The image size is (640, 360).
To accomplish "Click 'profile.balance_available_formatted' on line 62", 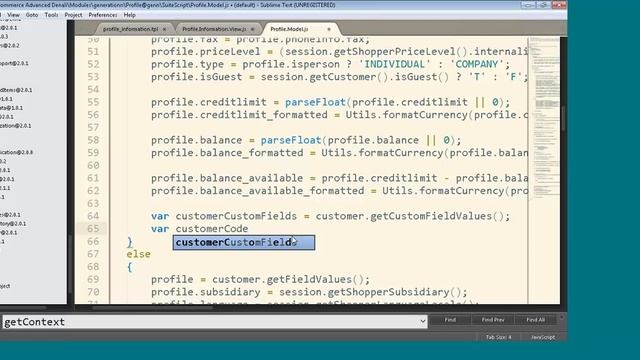I will pos(258,191).
